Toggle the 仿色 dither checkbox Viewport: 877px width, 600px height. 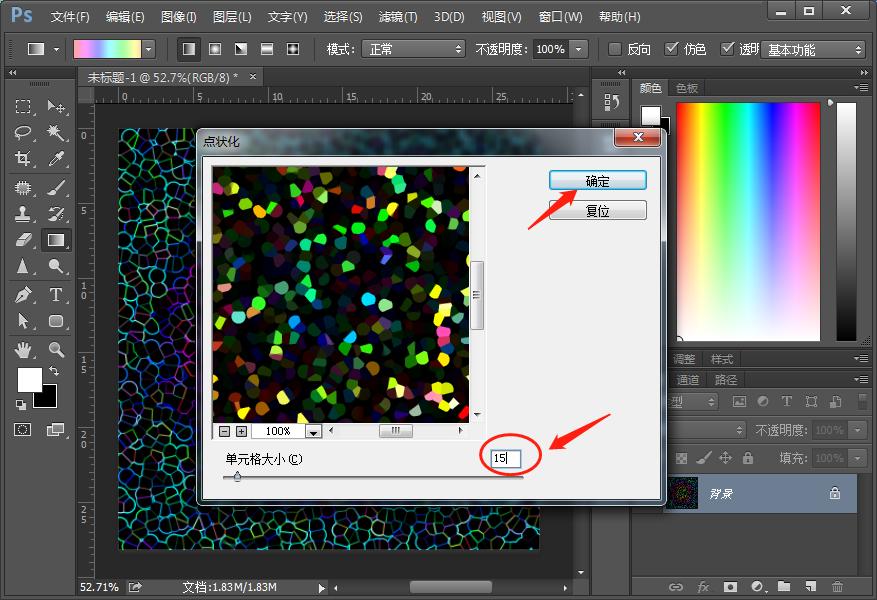[671, 49]
